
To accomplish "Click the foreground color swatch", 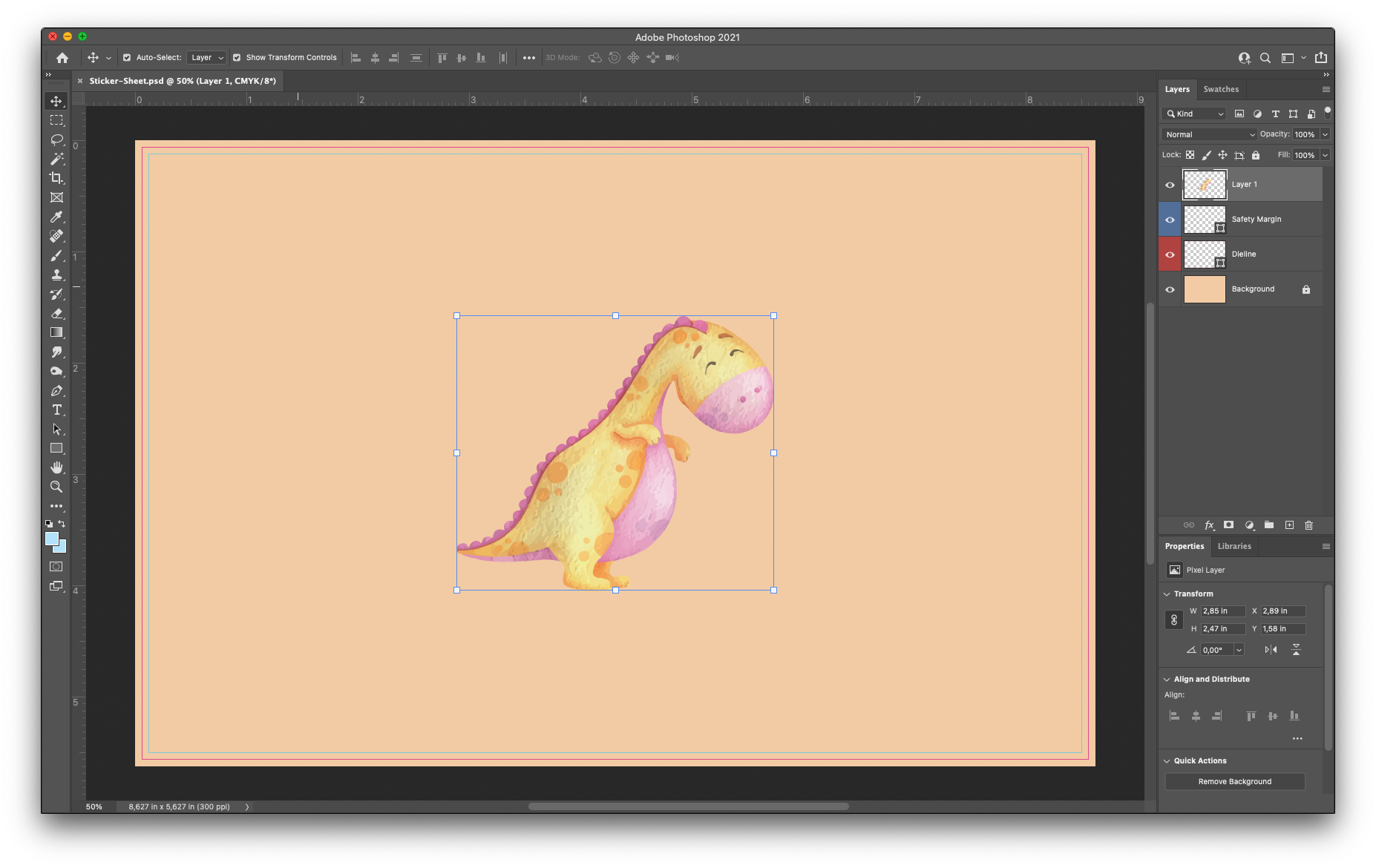I will point(51,539).
